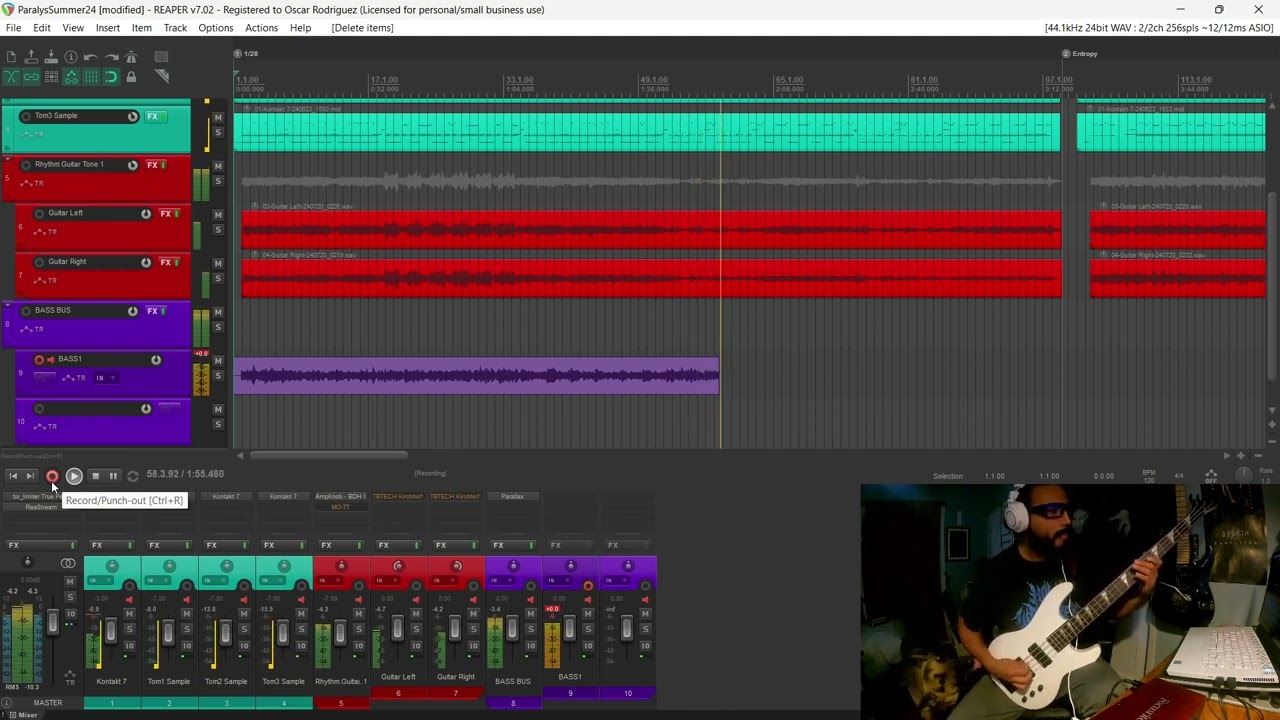Toggle auto-crossfade toolbar icon
Viewport: 1280px width, 720px height.
[x=11, y=77]
